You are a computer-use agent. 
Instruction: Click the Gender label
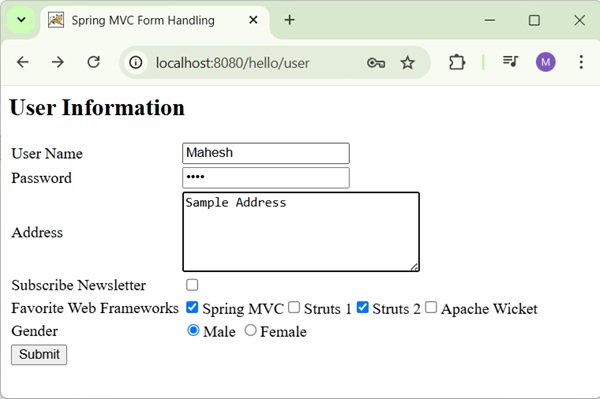point(34,331)
